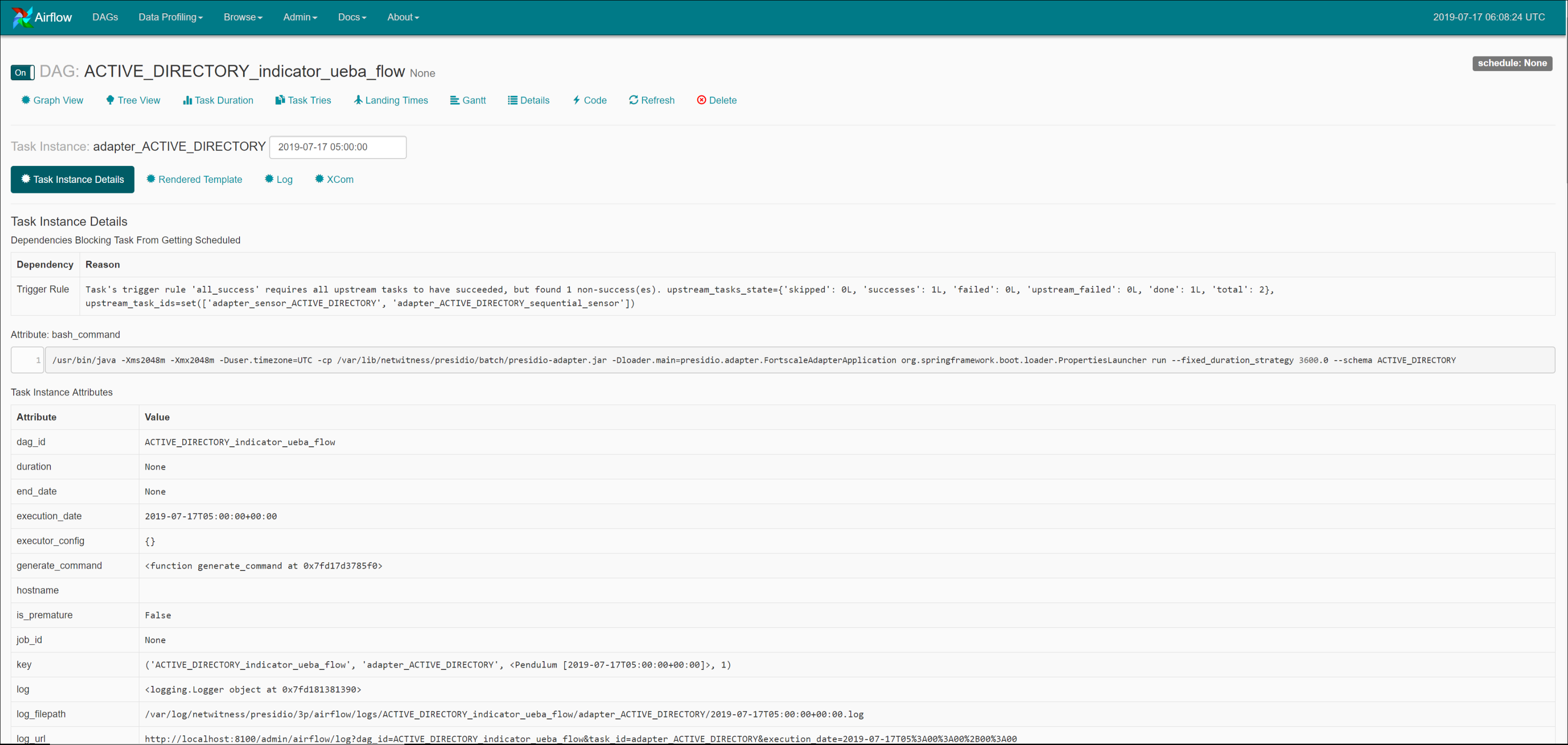Open Task Duration chart
The height and width of the screenshot is (745, 1568).
click(218, 100)
